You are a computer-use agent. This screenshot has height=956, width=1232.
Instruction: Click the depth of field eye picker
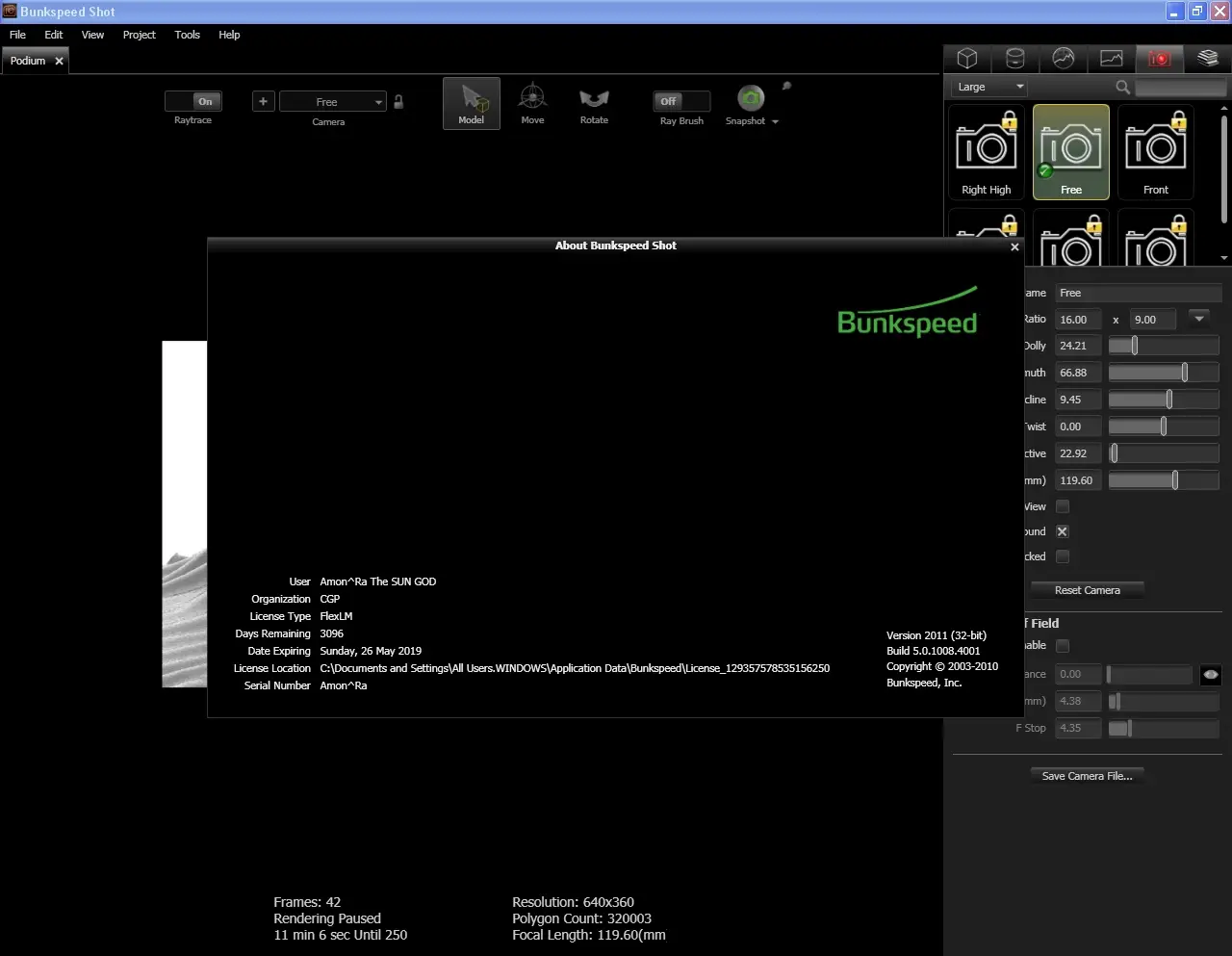(x=1211, y=674)
